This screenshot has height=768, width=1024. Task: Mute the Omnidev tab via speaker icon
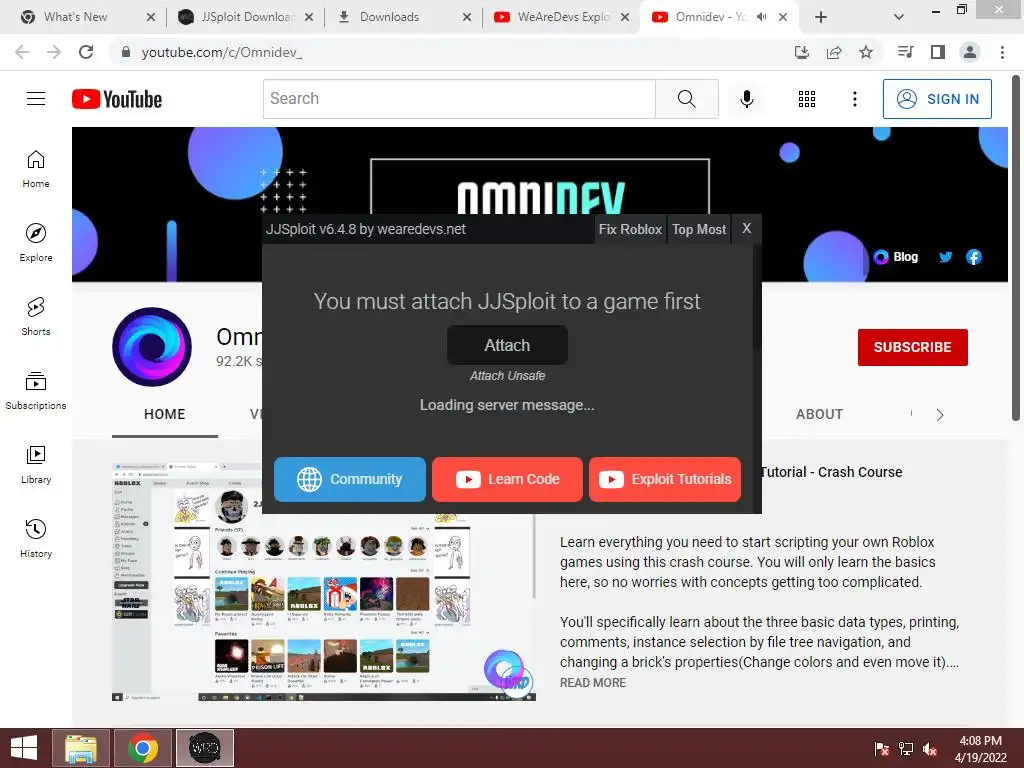coord(761,17)
